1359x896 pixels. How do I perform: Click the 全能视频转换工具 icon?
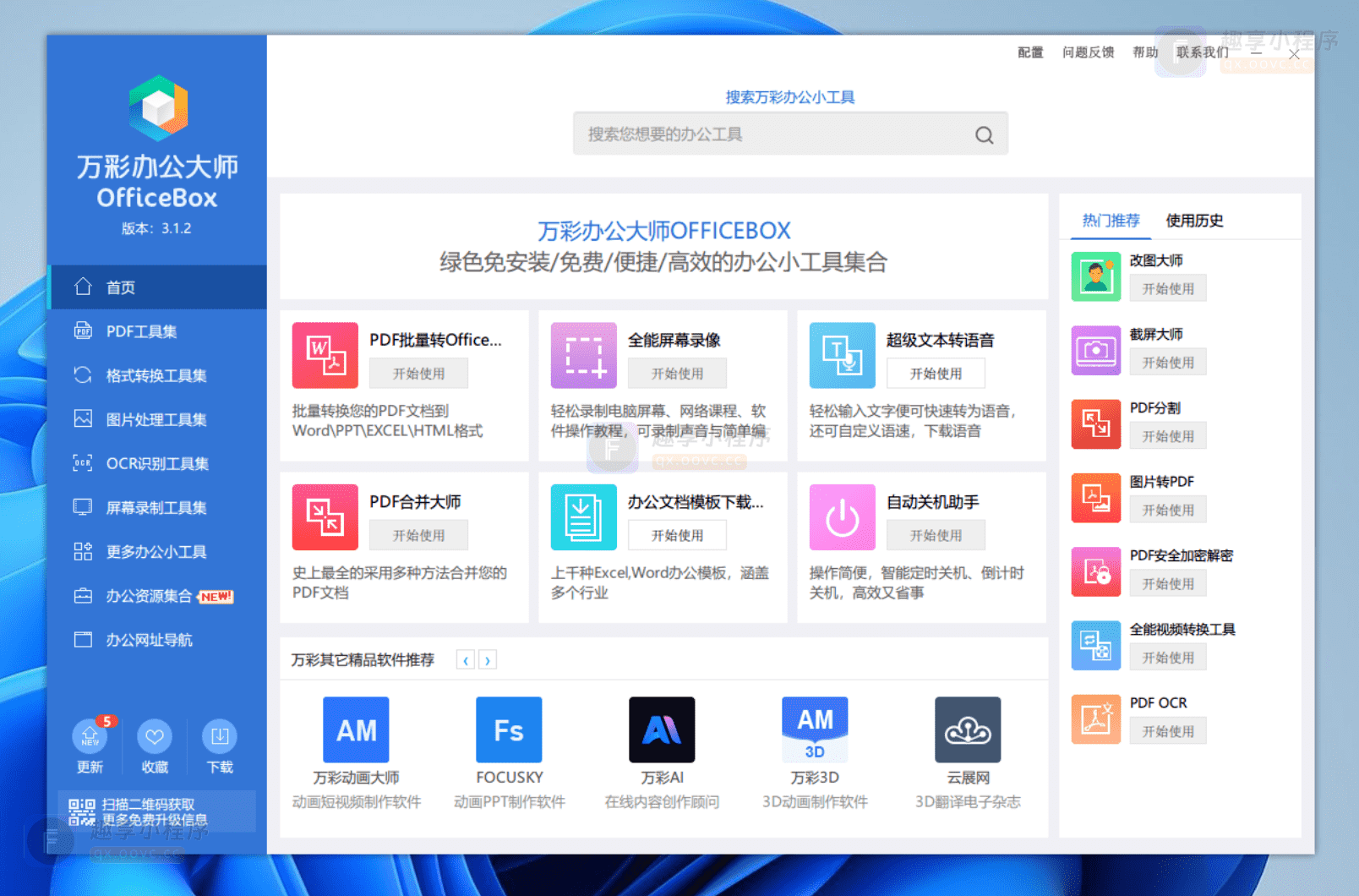[x=1096, y=645]
